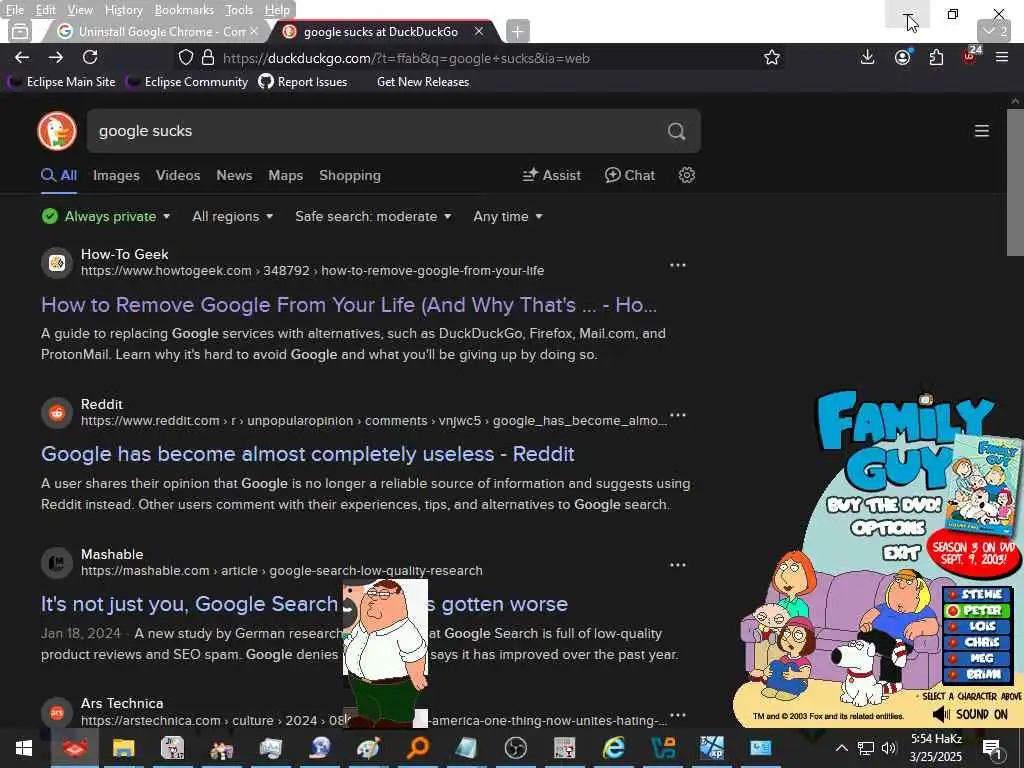This screenshot has height=768, width=1024.
Task: Open more options for Reddit result
Action: 678,415
